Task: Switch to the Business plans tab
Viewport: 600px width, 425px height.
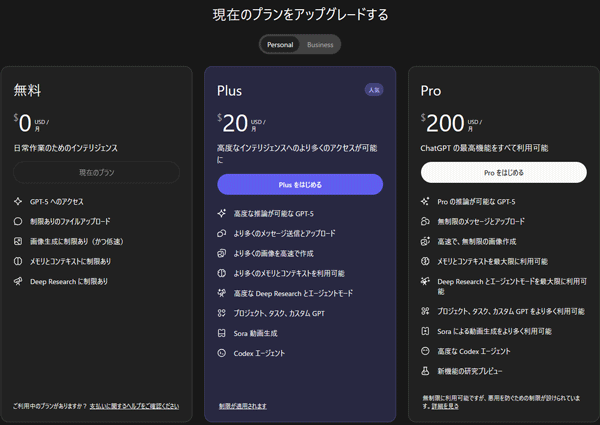Action: tap(320, 44)
